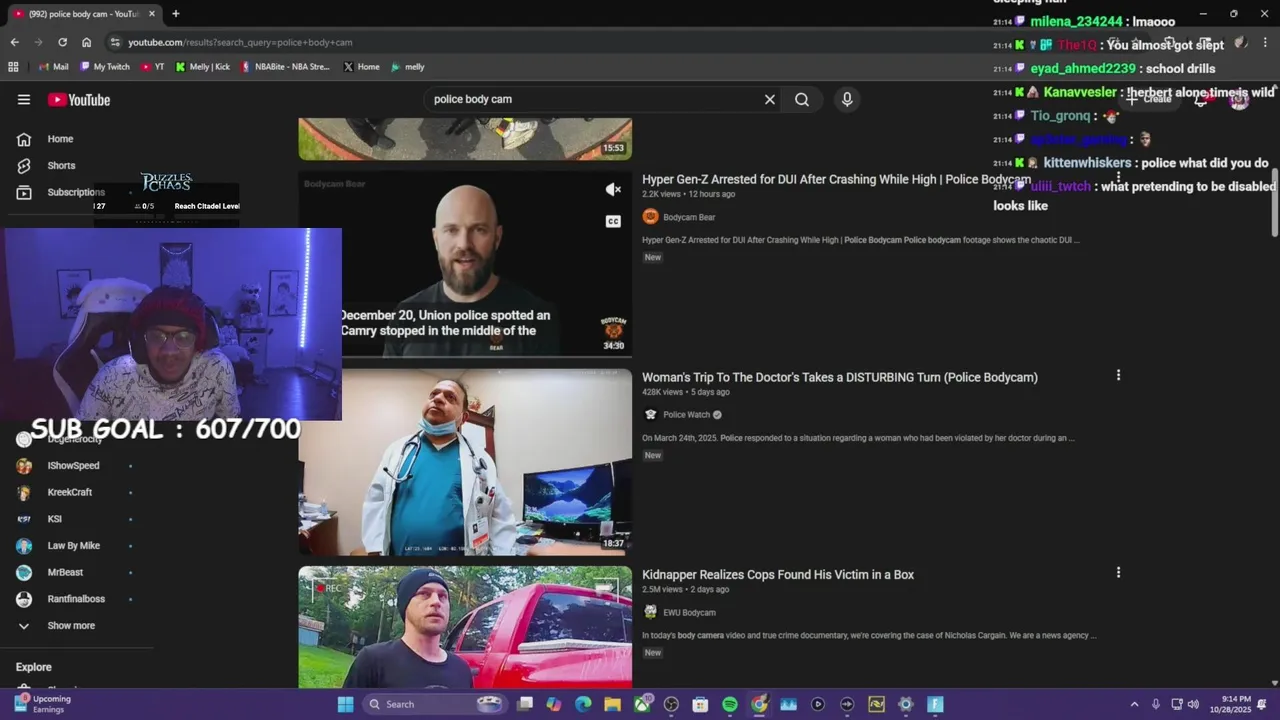Open the MrBeast subscription channel
1280x720 pixels.
[65, 572]
